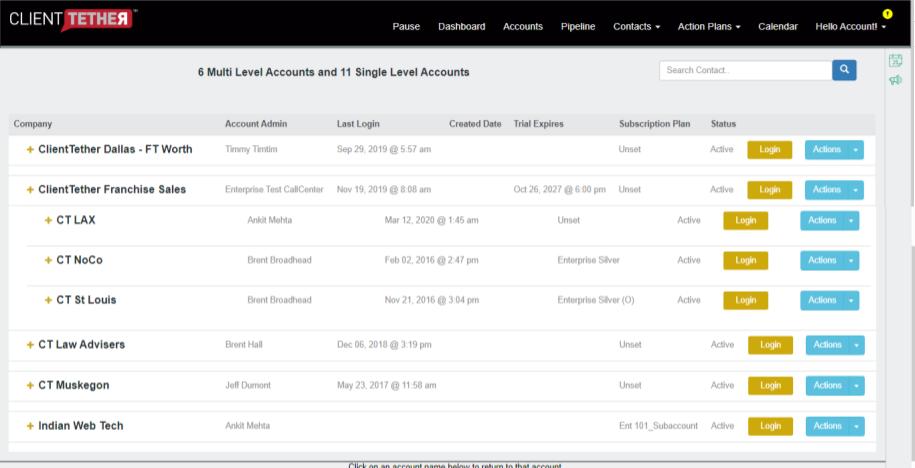
Task: Click the Created Date column header
Action: click(475, 124)
